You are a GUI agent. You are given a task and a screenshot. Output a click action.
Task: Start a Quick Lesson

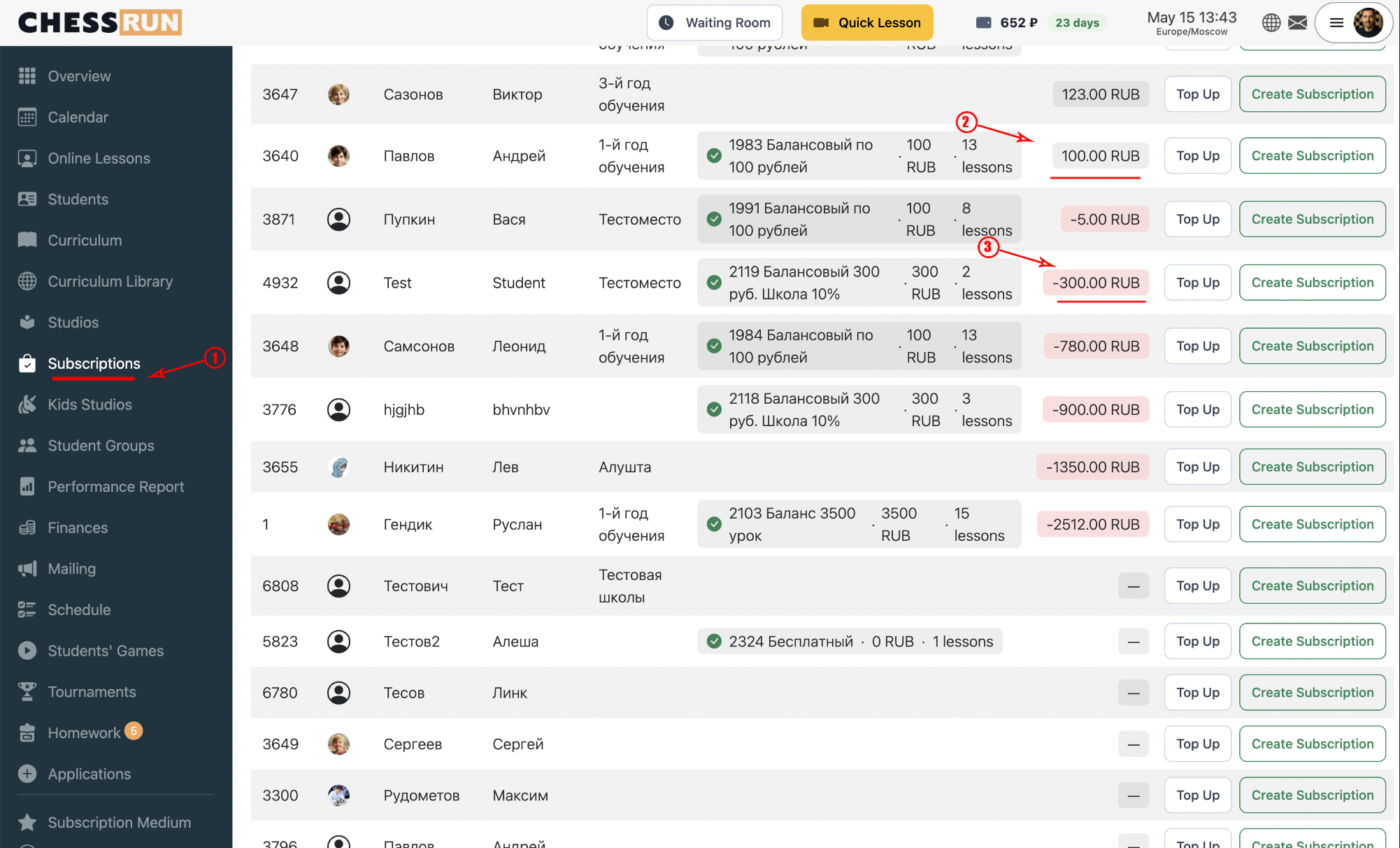point(867,22)
